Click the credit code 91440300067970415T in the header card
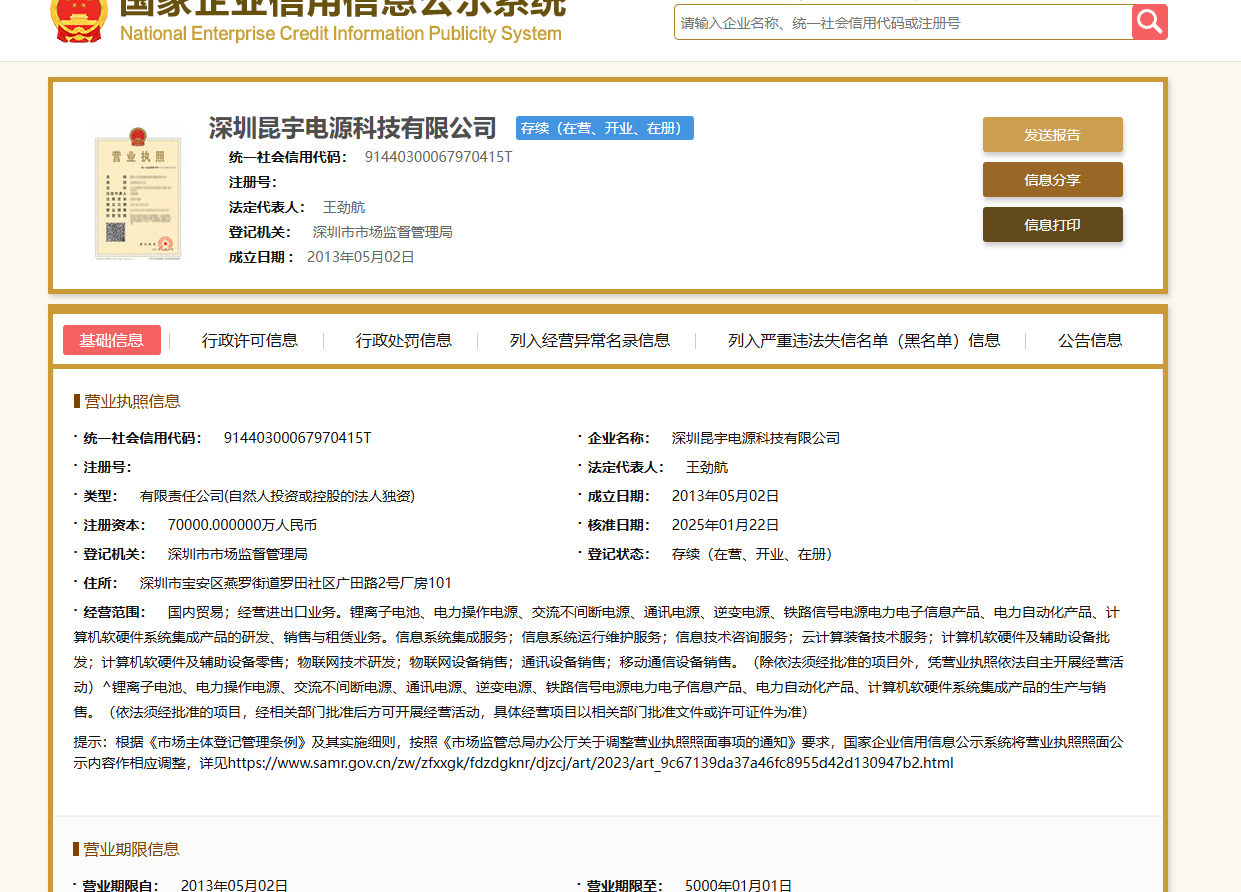This screenshot has height=892, width=1241. pyautogui.click(x=439, y=157)
